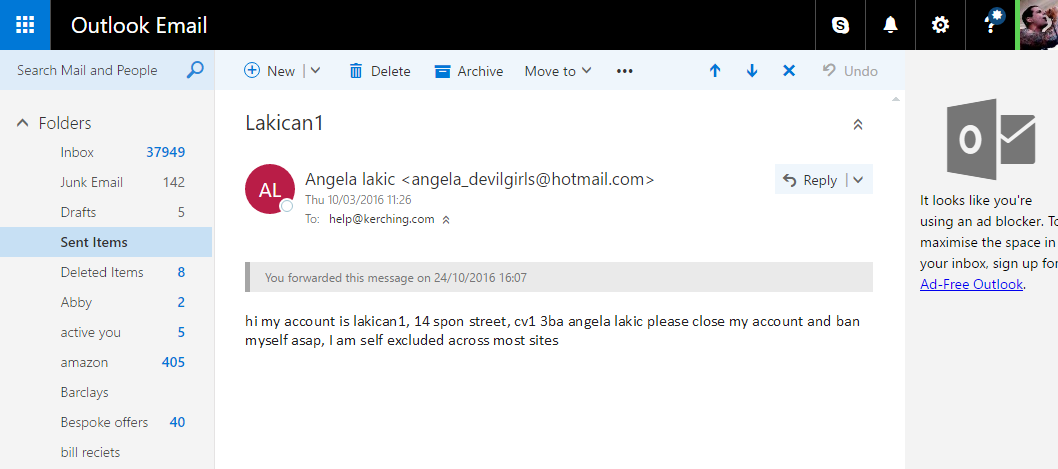Screen dimensions: 1058x469
Task: Archive the open message
Action: [469, 71]
